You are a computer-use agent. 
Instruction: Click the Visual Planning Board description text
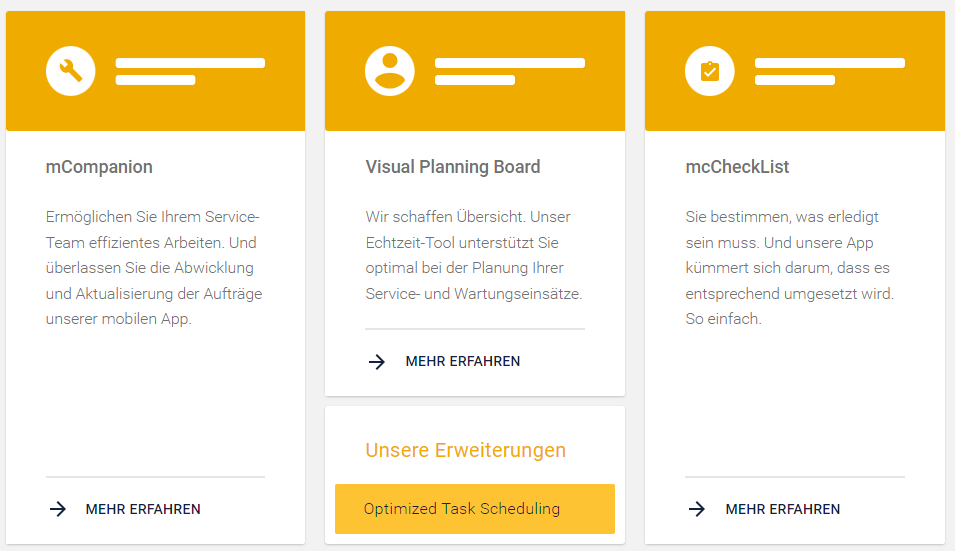474,255
